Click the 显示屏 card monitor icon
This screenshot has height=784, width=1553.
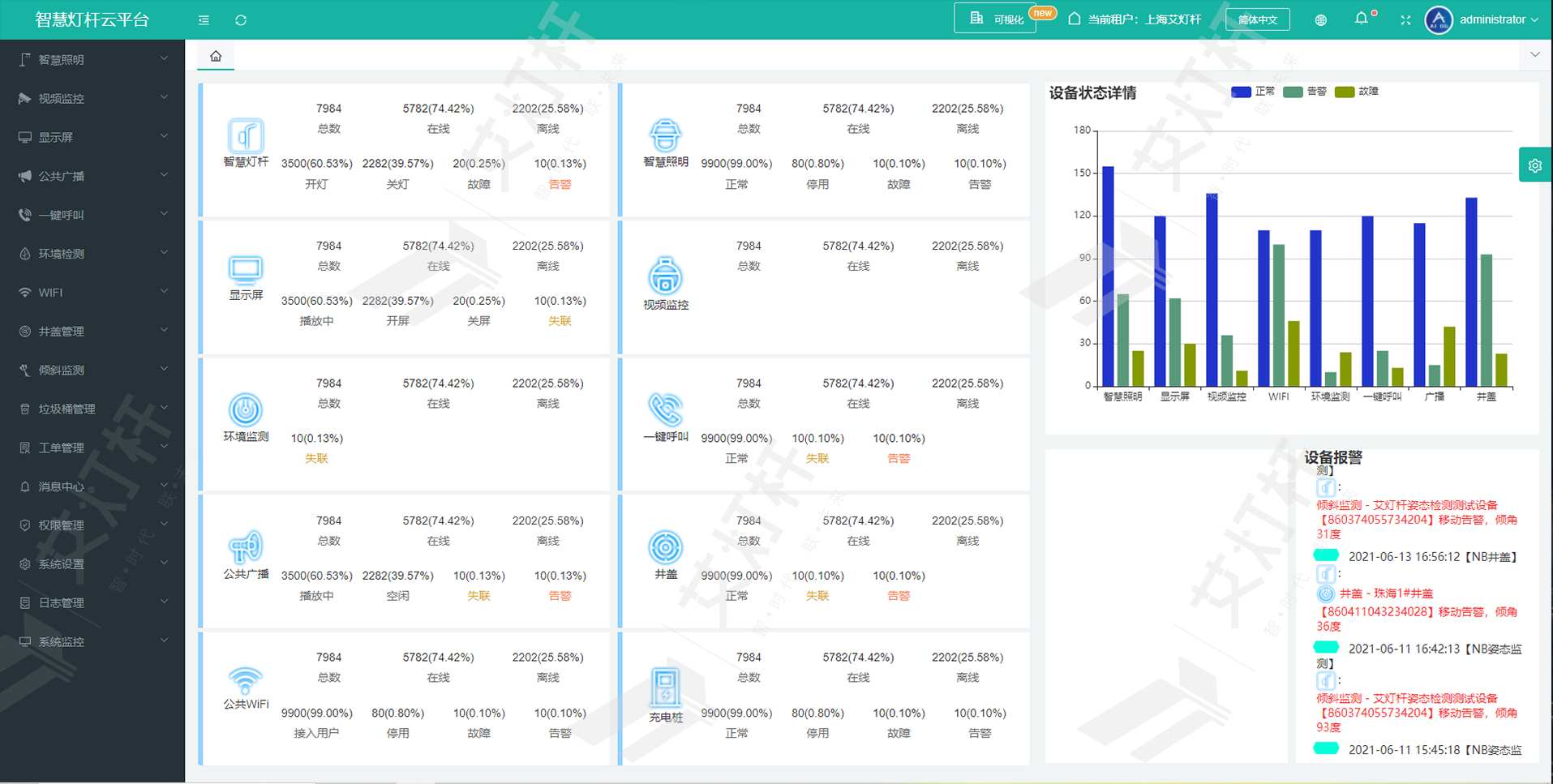(x=246, y=269)
